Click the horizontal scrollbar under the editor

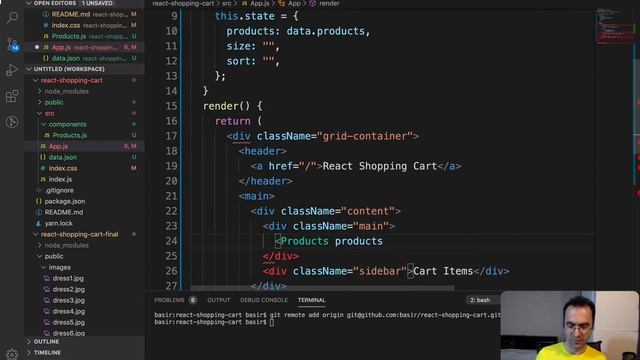point(322,288)
